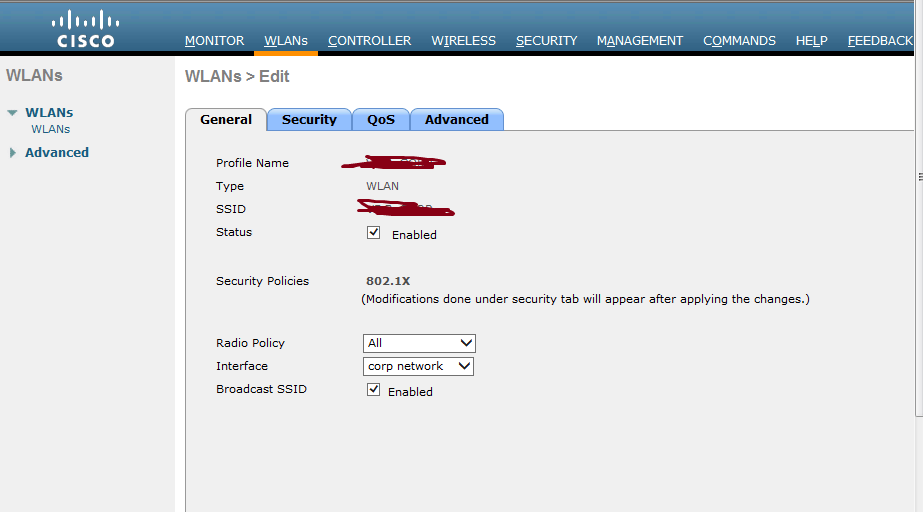This screenshot has height=512, width=923.
Task: Open the Radio Policy dropdown
Action: [419, 343]
